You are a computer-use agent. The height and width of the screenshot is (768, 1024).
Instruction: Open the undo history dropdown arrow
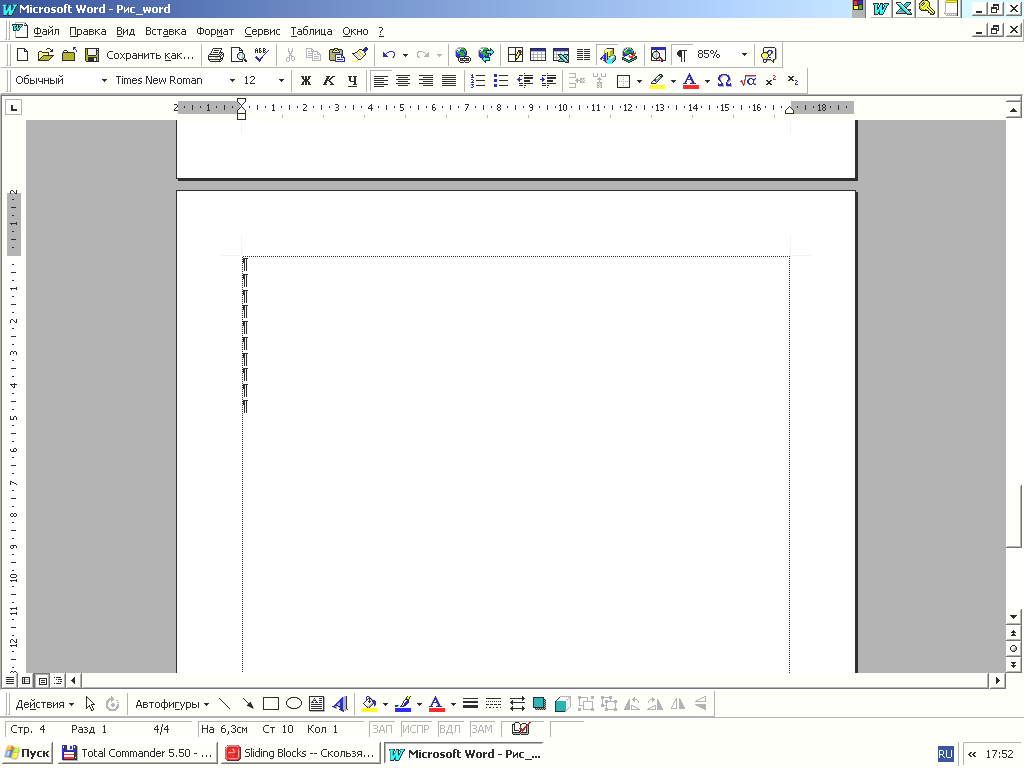coord(406,55)
